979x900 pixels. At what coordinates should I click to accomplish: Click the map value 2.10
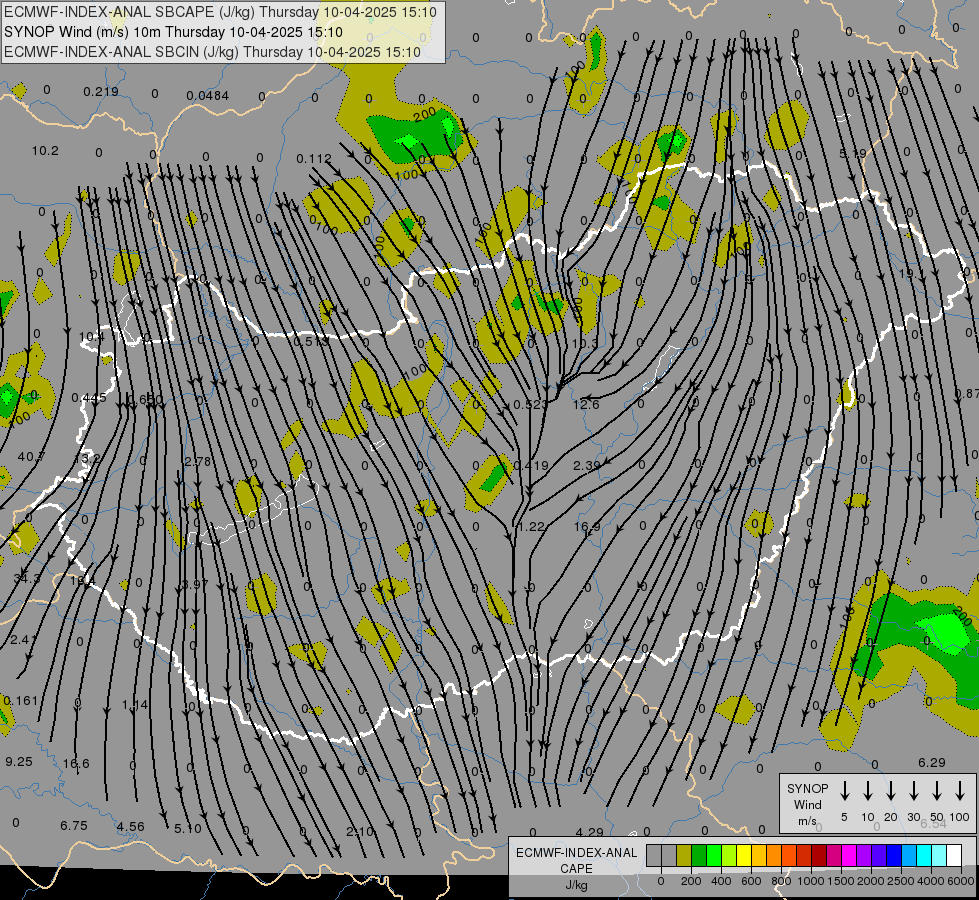pos(360,832)
